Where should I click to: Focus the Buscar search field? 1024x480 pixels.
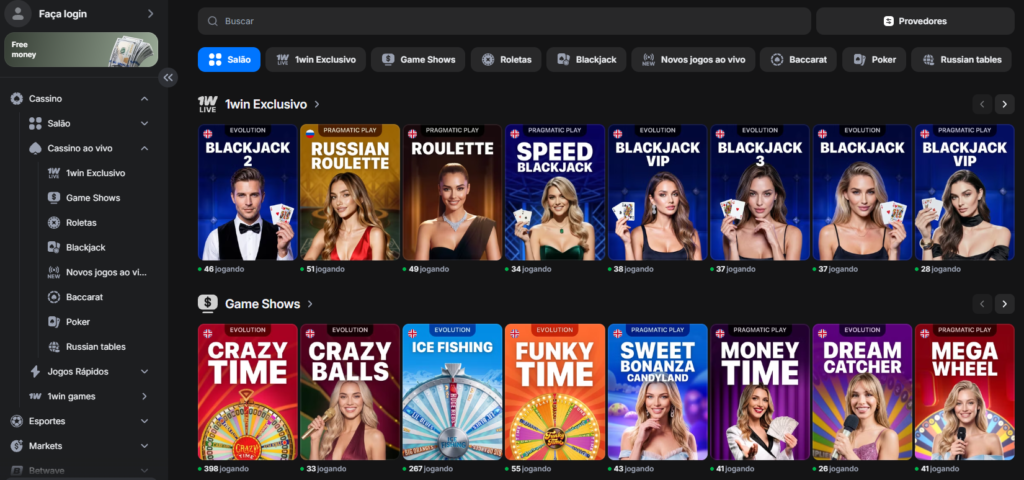tap(504, 21)
